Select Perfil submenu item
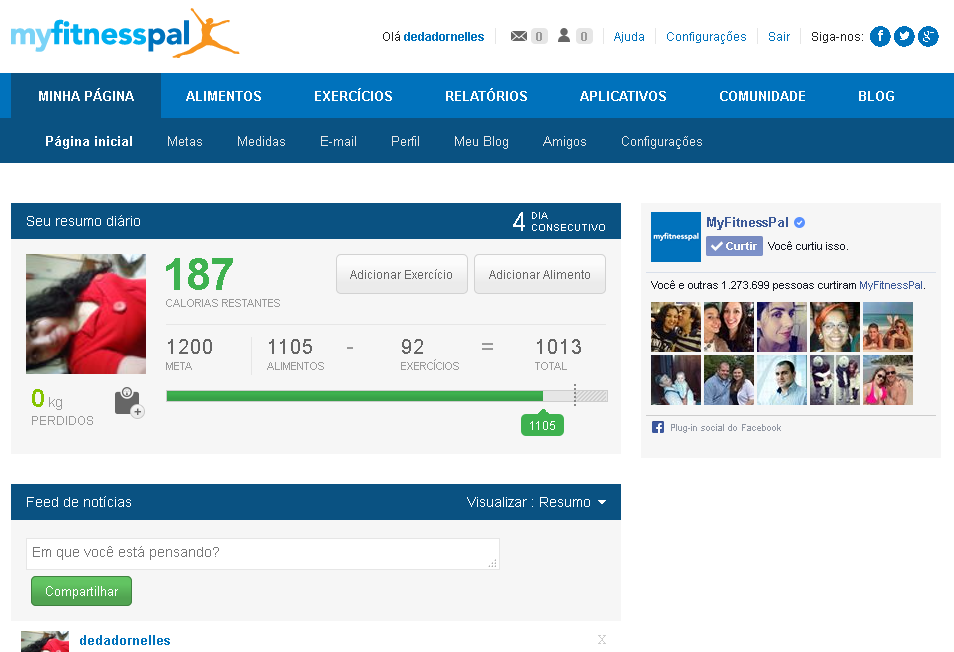 click(405, 141)
